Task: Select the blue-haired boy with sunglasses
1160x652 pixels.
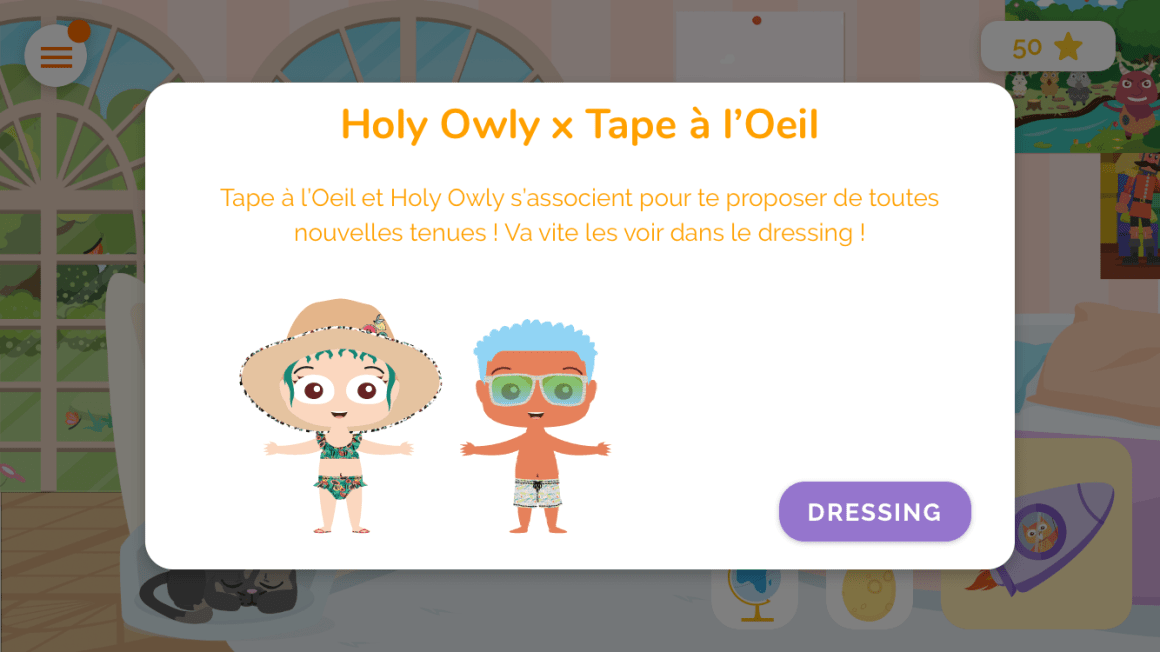Action: point(536,426)
